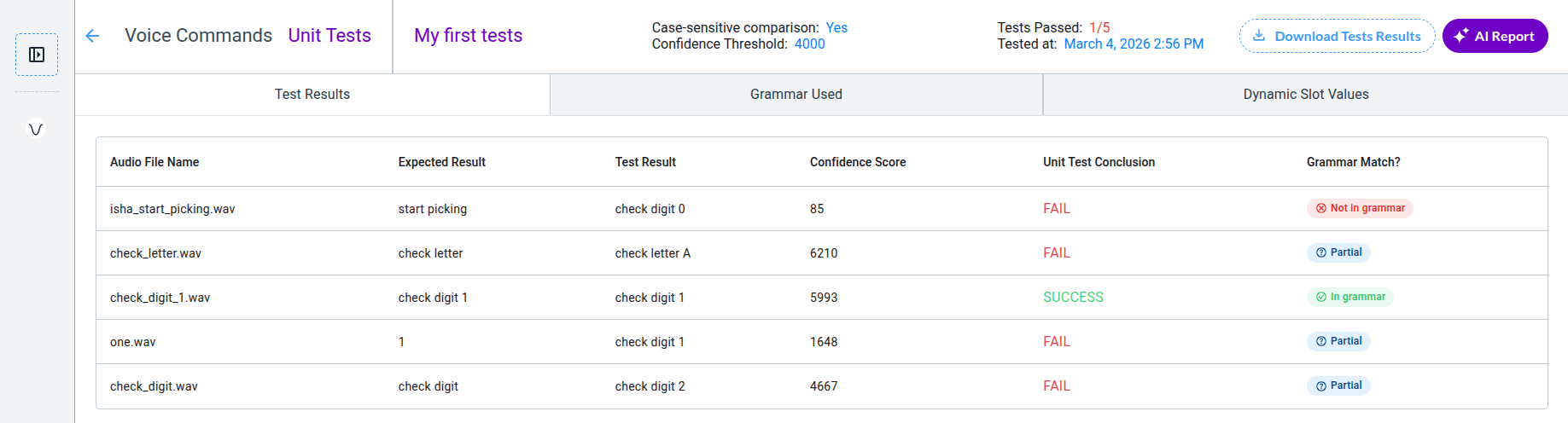Select the Test Results tab
The image size is (1568, 423).
tap(312, 95)
